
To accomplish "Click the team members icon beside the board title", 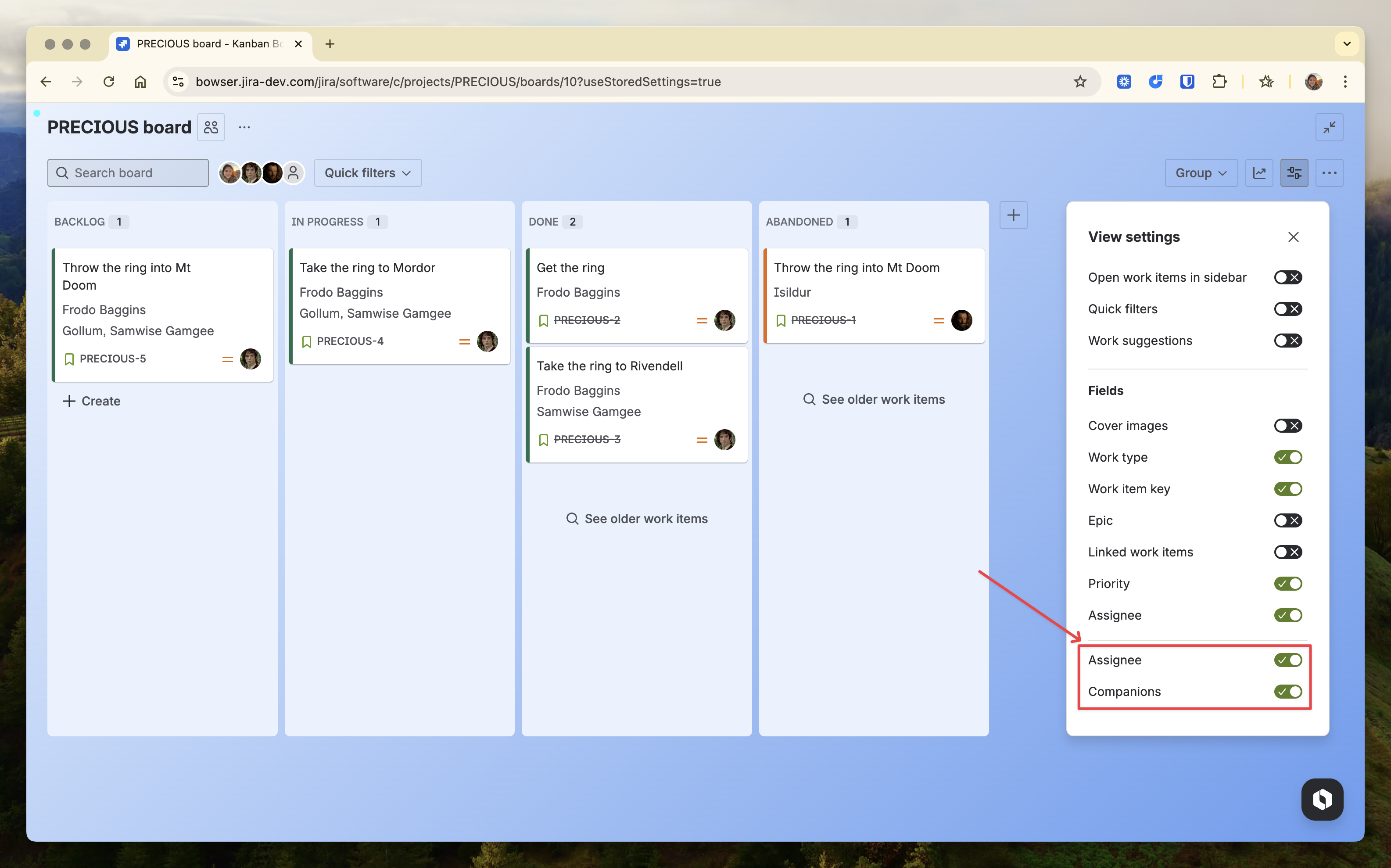I will pos(211,127).
